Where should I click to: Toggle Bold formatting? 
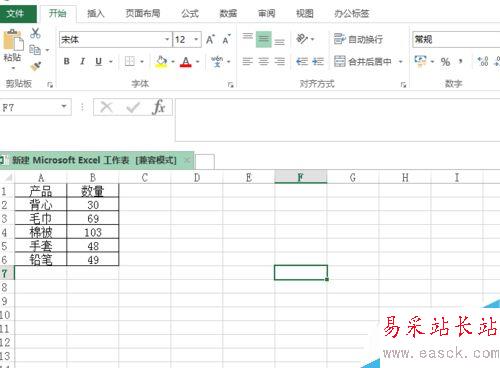tap(67, 61)
